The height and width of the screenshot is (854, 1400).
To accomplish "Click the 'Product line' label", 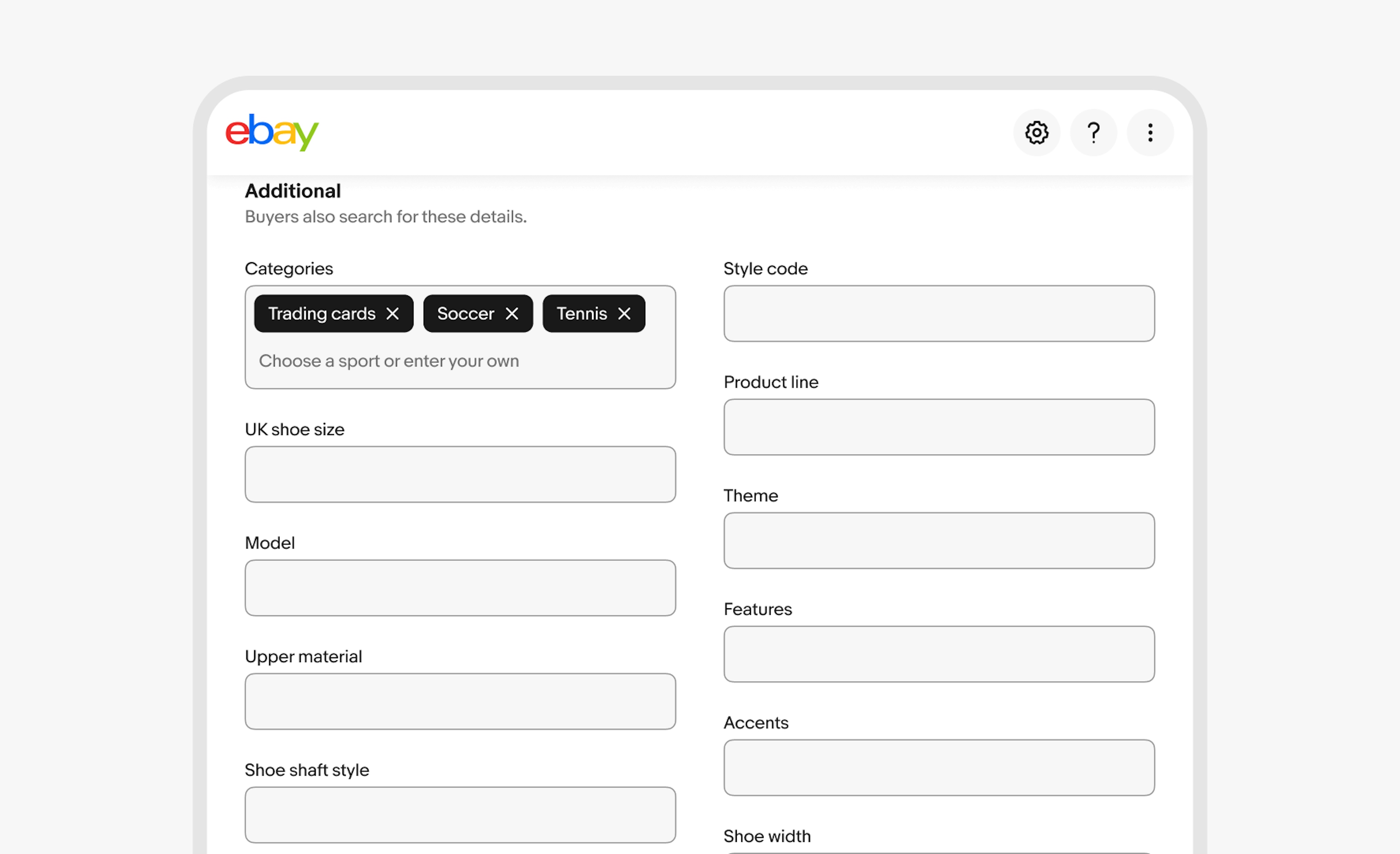I will [x=771, y=383].
